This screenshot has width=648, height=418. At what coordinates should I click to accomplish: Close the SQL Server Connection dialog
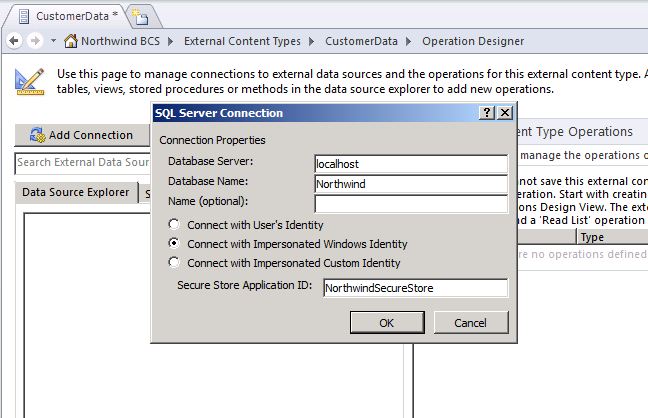pos(505,112)
